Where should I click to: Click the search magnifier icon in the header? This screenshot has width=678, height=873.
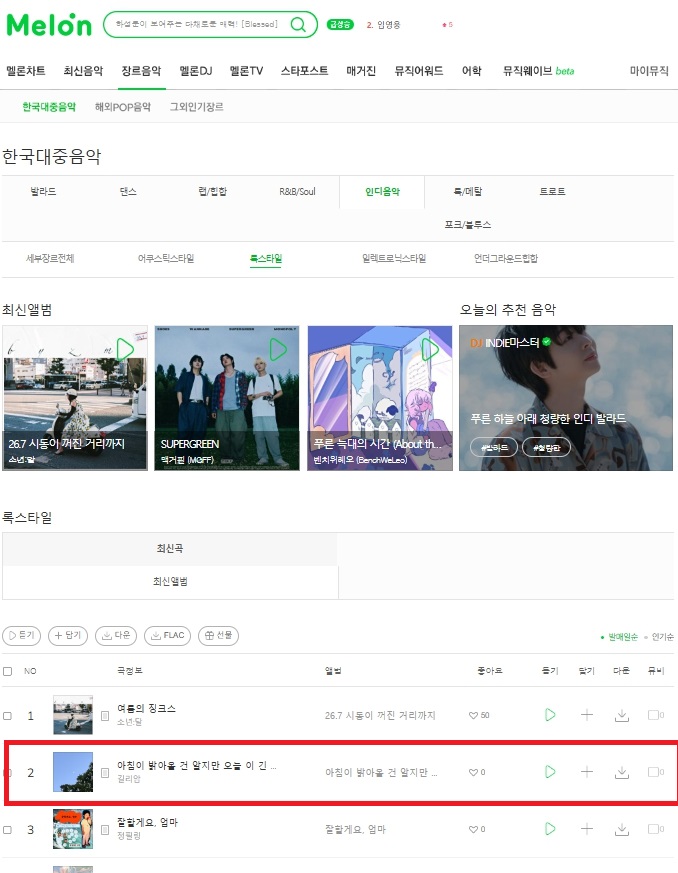click(298, 24)
